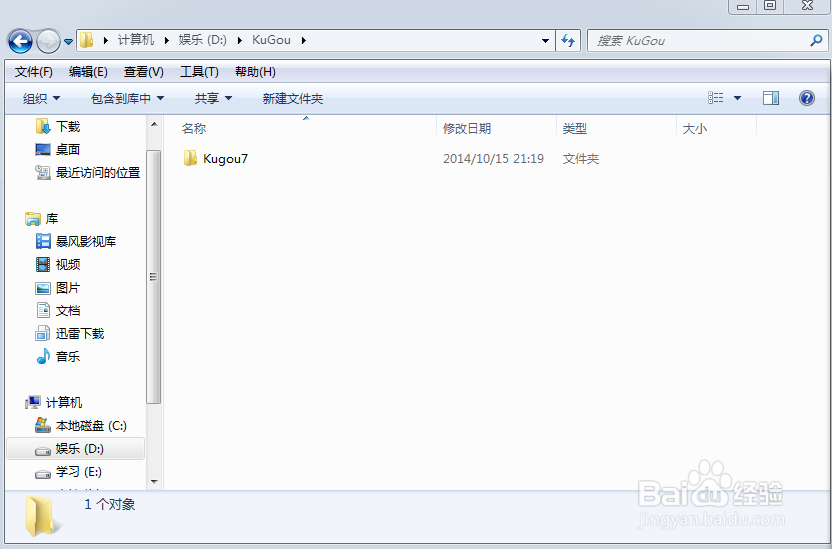Screen dimensions: 832x549
Task: Go back with the blue Back arrow
Action: 20,41
